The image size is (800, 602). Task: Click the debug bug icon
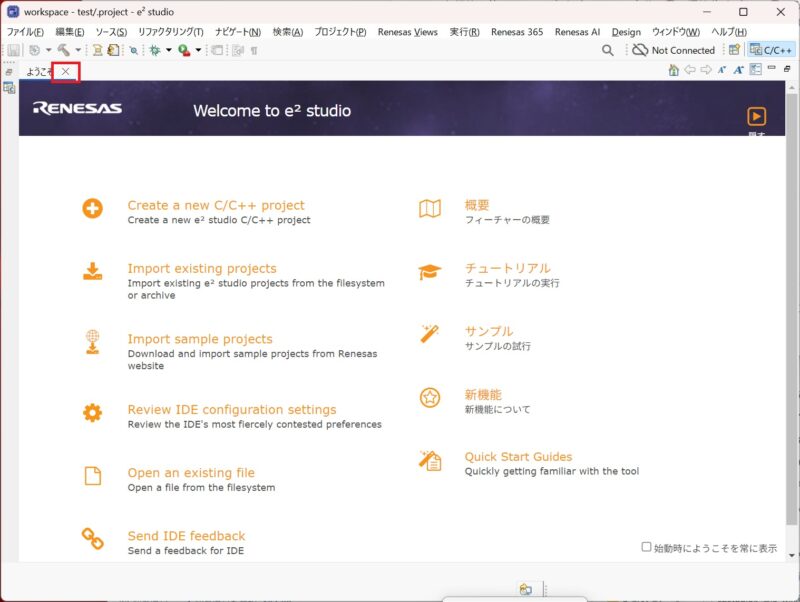click(x=155, y=50)
